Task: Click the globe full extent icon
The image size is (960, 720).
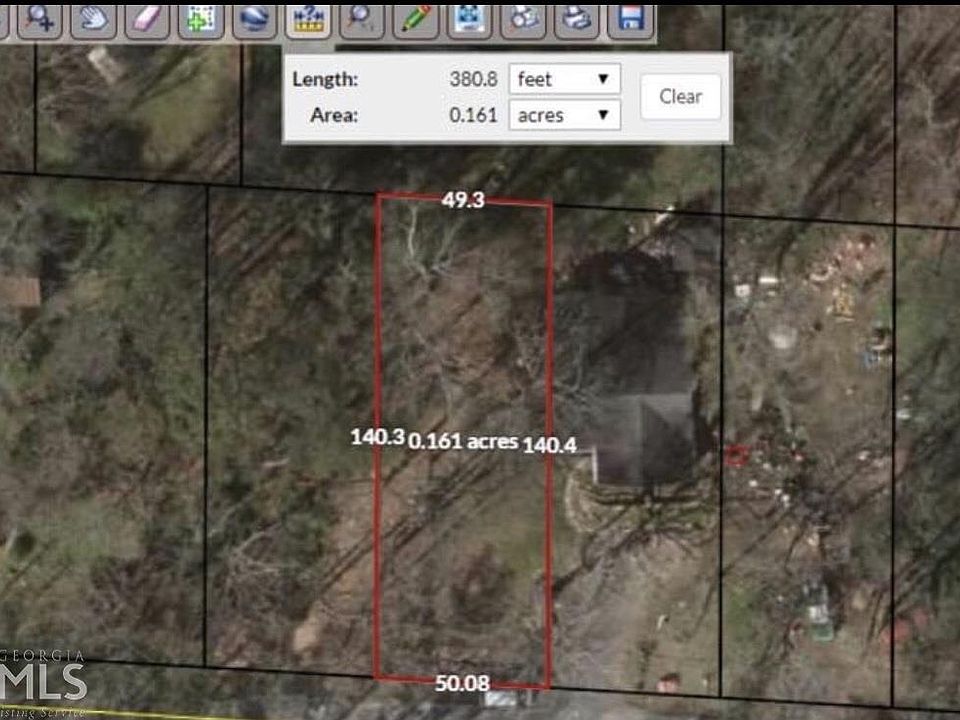Action: click(255, 17)
